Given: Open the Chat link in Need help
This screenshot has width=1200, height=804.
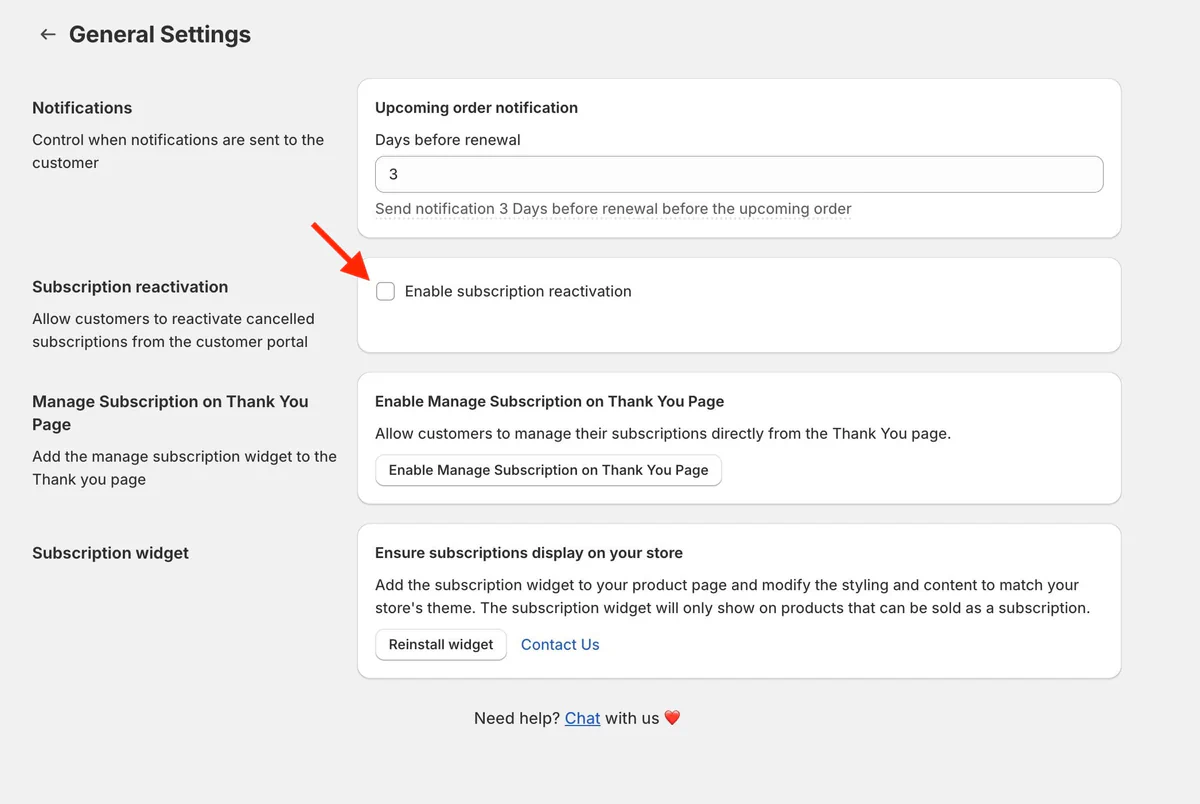Looking at the screenshot, I should (582, 718).
